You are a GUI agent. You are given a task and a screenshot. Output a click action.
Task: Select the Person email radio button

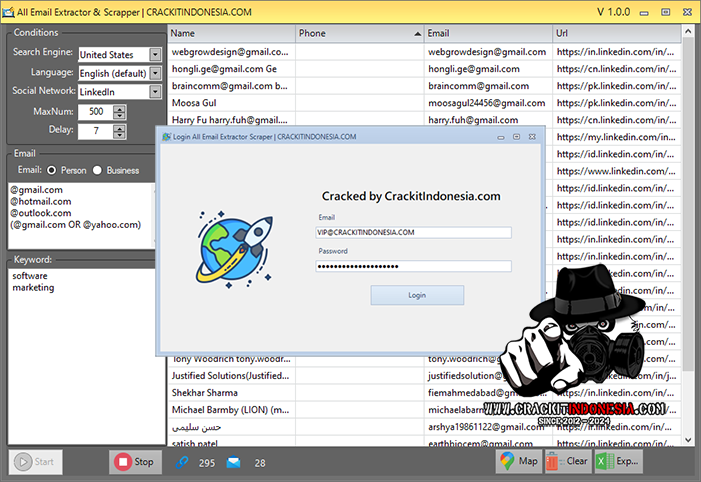52,170
